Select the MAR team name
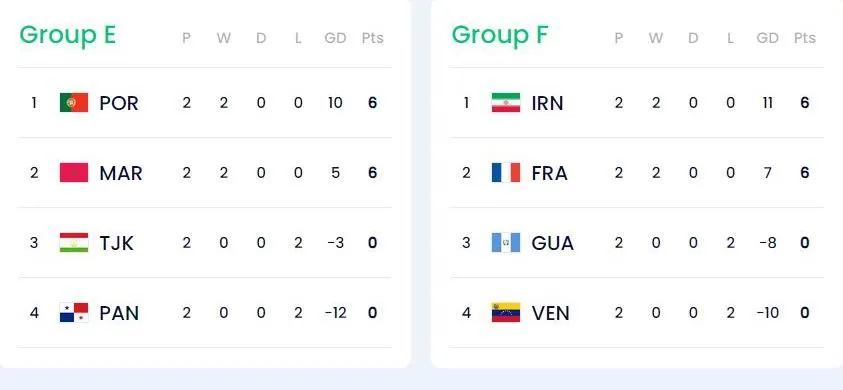The image size is (843, 390). click(x=121, y=173)
